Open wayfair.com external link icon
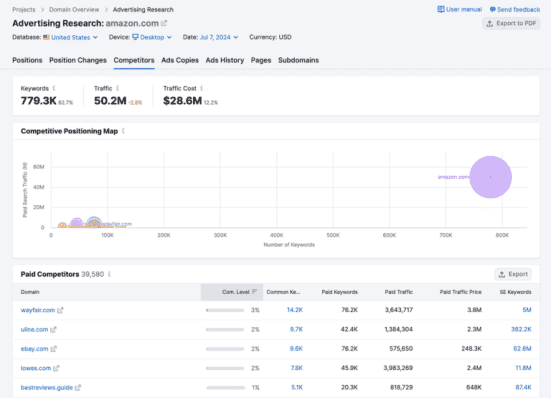This screenshot has width=551, height=398. pyautogui.click(x=60, y=310)
